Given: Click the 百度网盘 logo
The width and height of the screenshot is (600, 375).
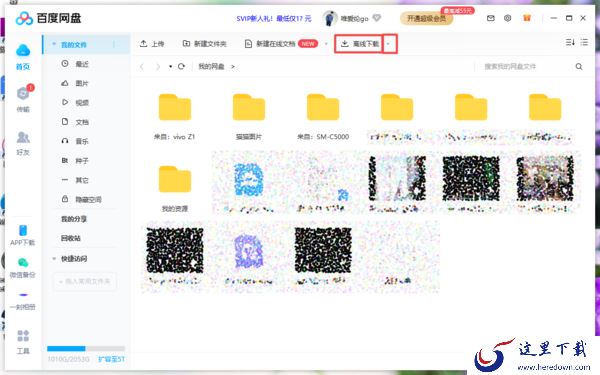Looking at the screenshot, I should [49, 18].
